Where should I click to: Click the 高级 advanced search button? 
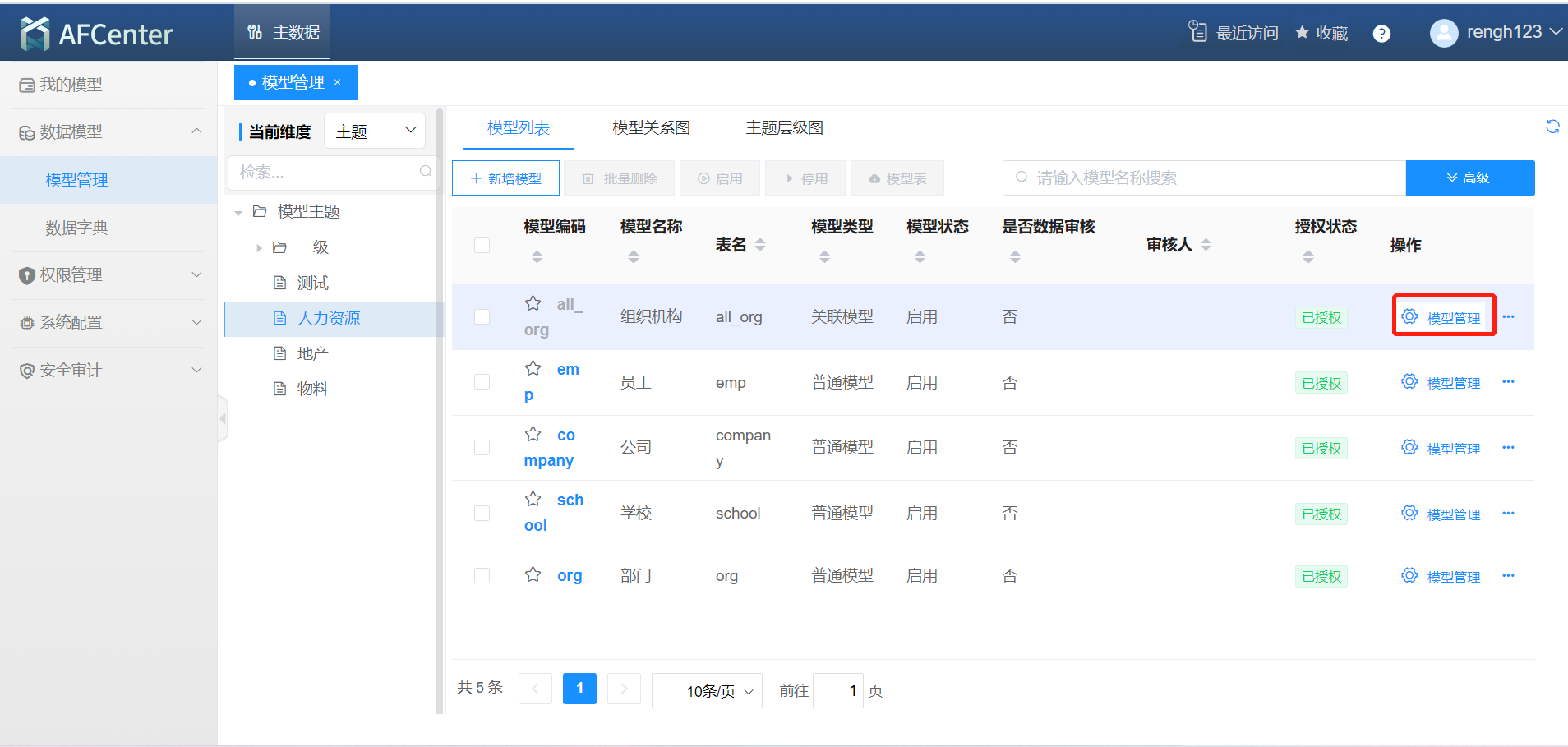tap(1470, 178)
